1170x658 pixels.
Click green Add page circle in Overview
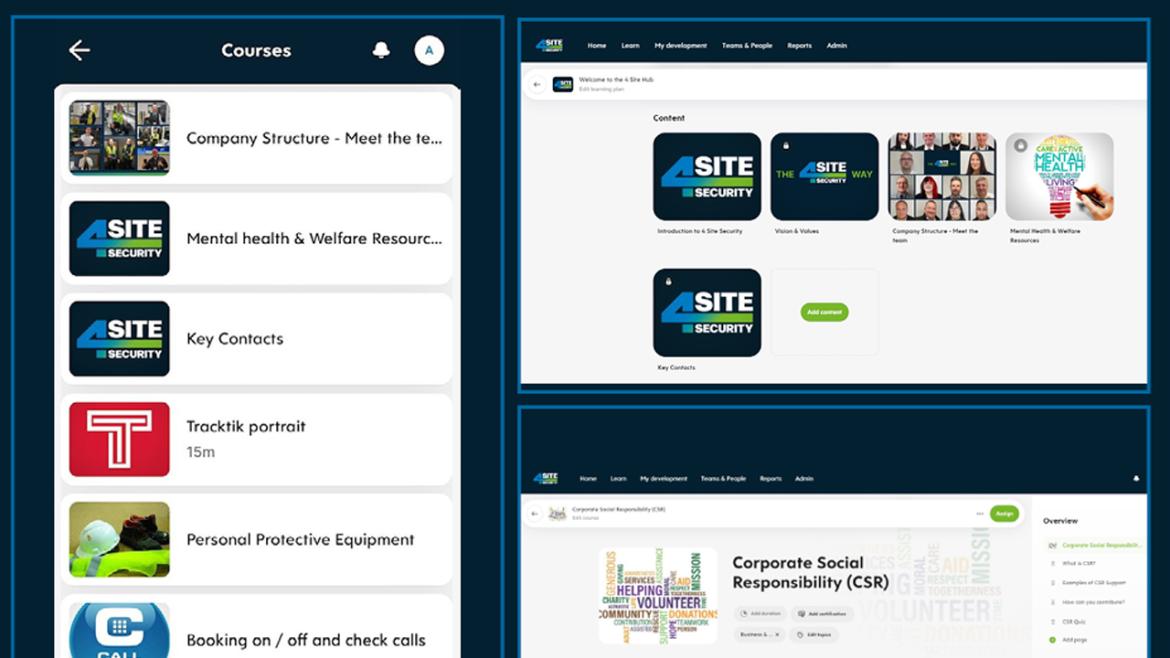tap(1052, 640)
